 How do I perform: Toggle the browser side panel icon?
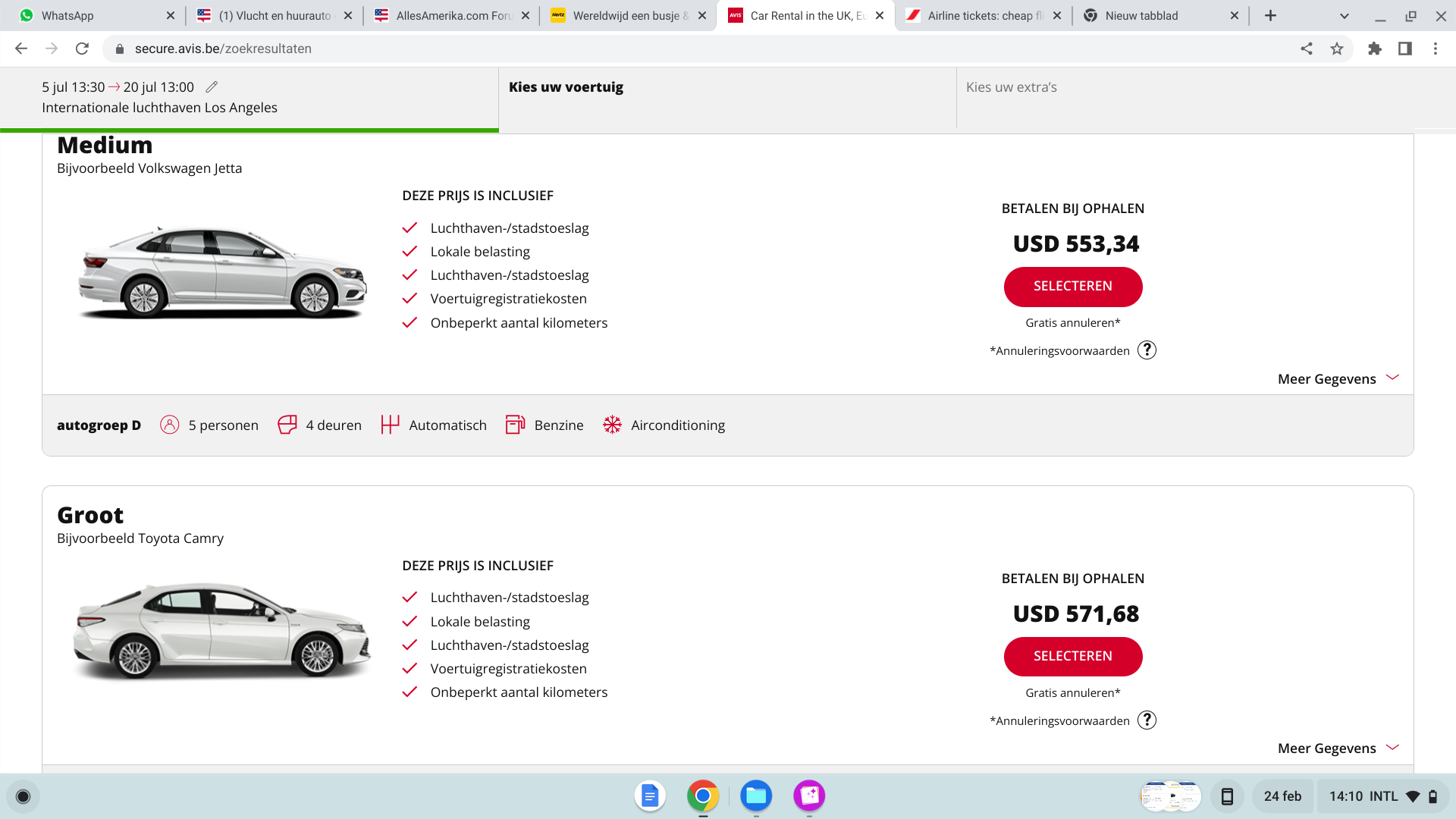click(x=1405, y=49)
